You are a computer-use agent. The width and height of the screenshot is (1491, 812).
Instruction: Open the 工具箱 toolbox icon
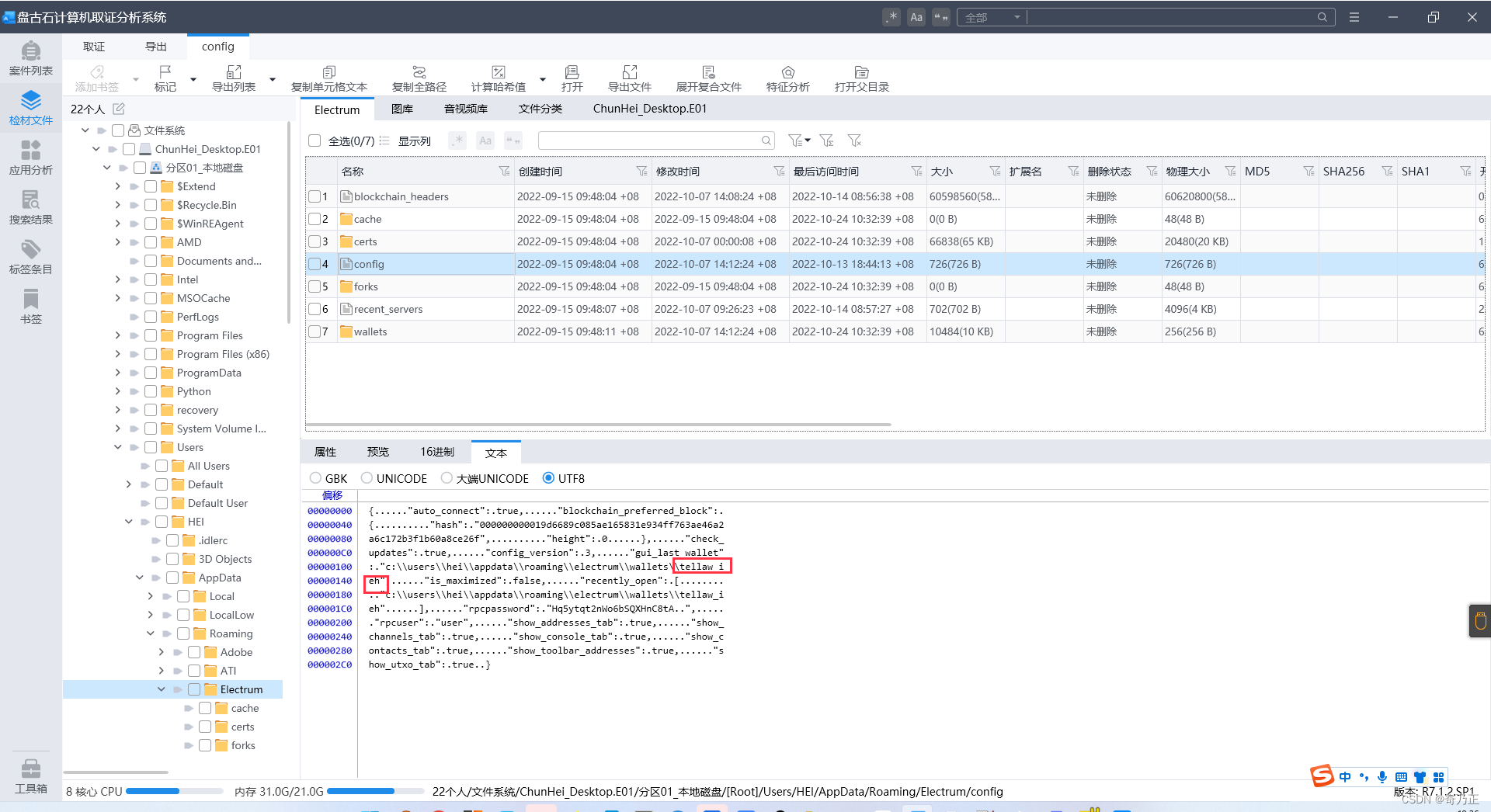(31, 776)
